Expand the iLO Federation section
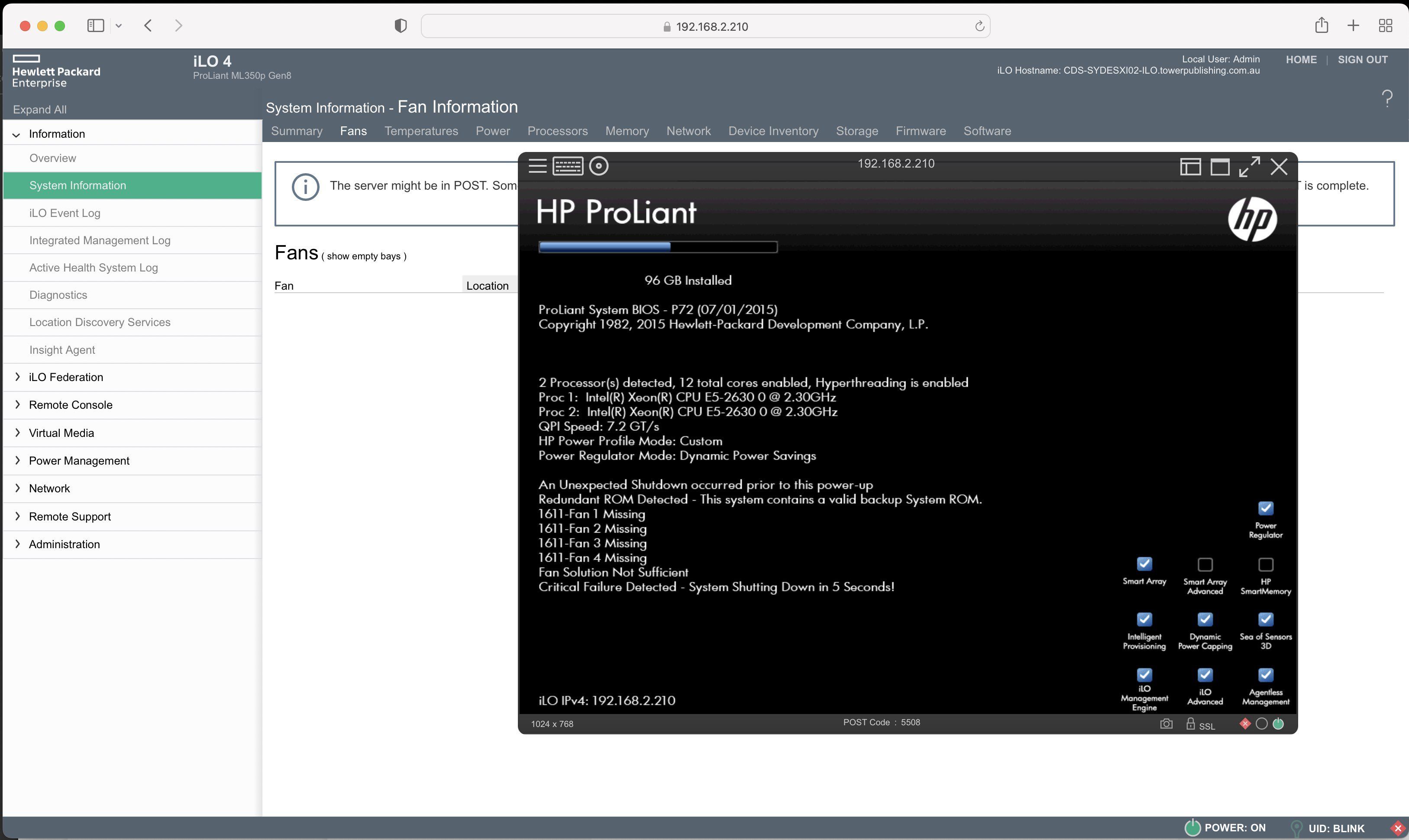1409x840 pixels. coord(17,377)
